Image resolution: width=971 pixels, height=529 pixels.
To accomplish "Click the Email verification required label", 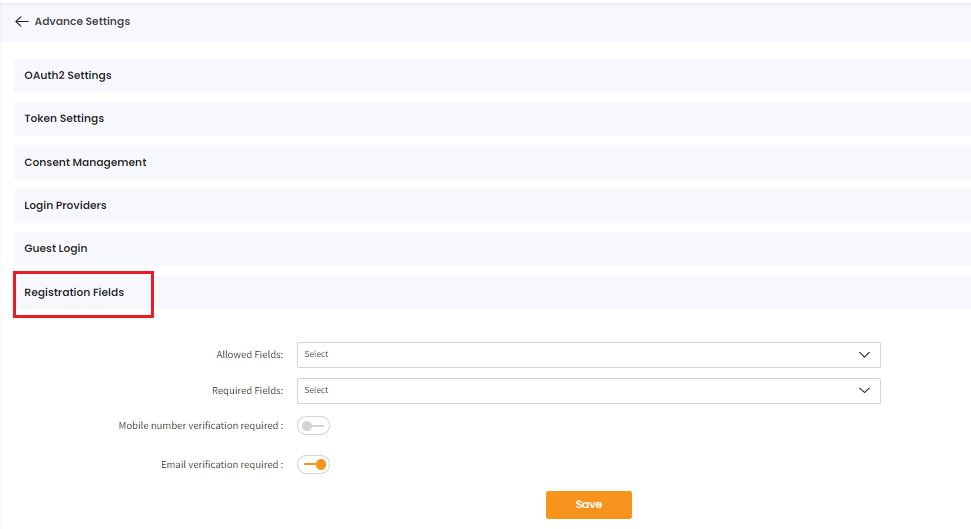I will pyautogui.click(x=222, y=465).
